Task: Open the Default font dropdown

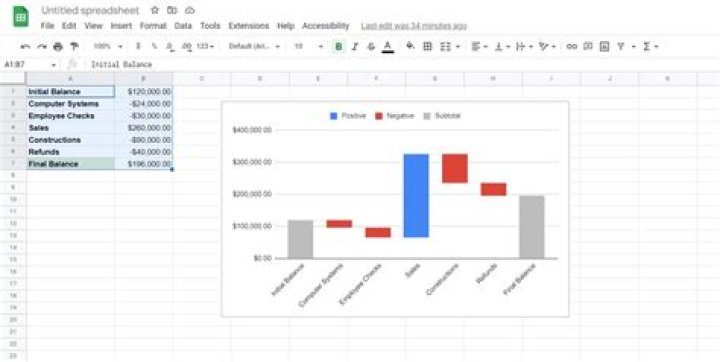Action: pyautogui.click(x=254, y=46)
